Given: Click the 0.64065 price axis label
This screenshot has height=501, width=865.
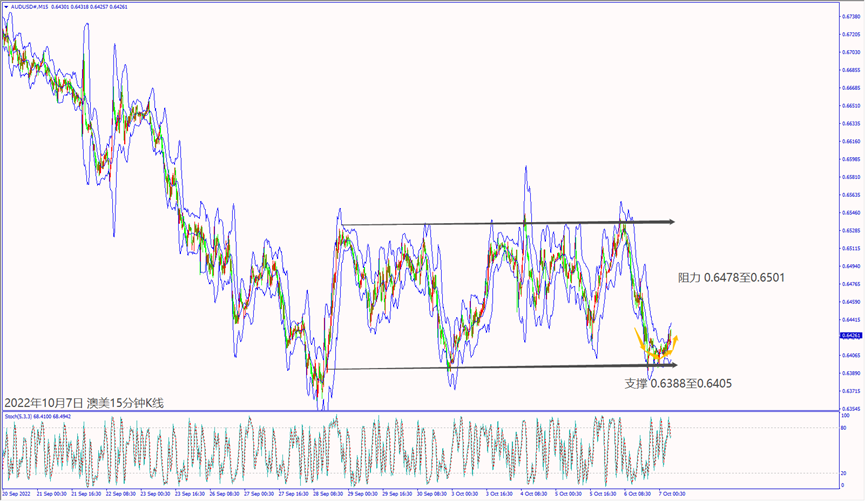Looking at the screenshot, I should (x=850, y=354).
